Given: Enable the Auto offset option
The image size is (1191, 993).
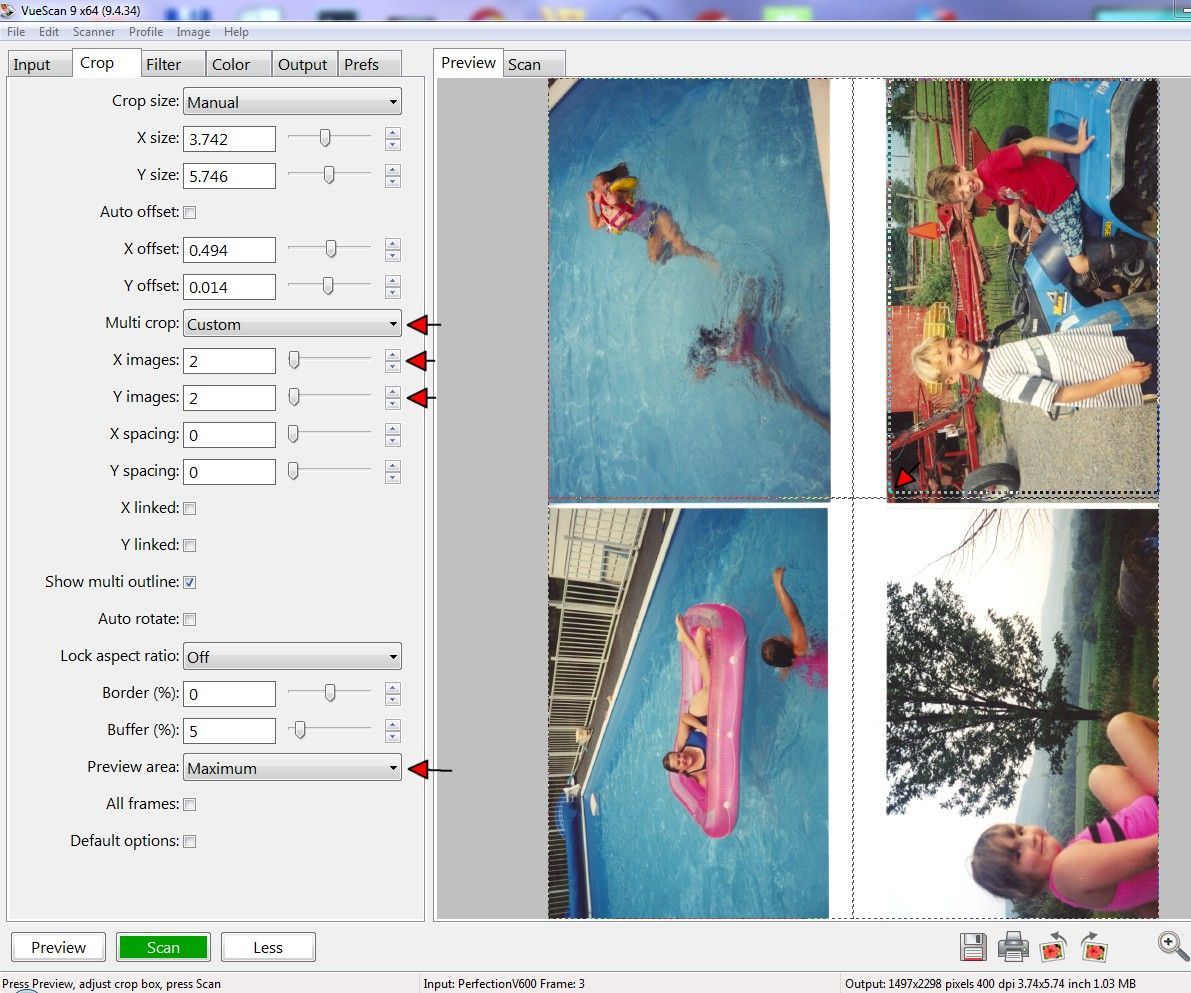Looking at the screenshot, I should tap(189, 211).
